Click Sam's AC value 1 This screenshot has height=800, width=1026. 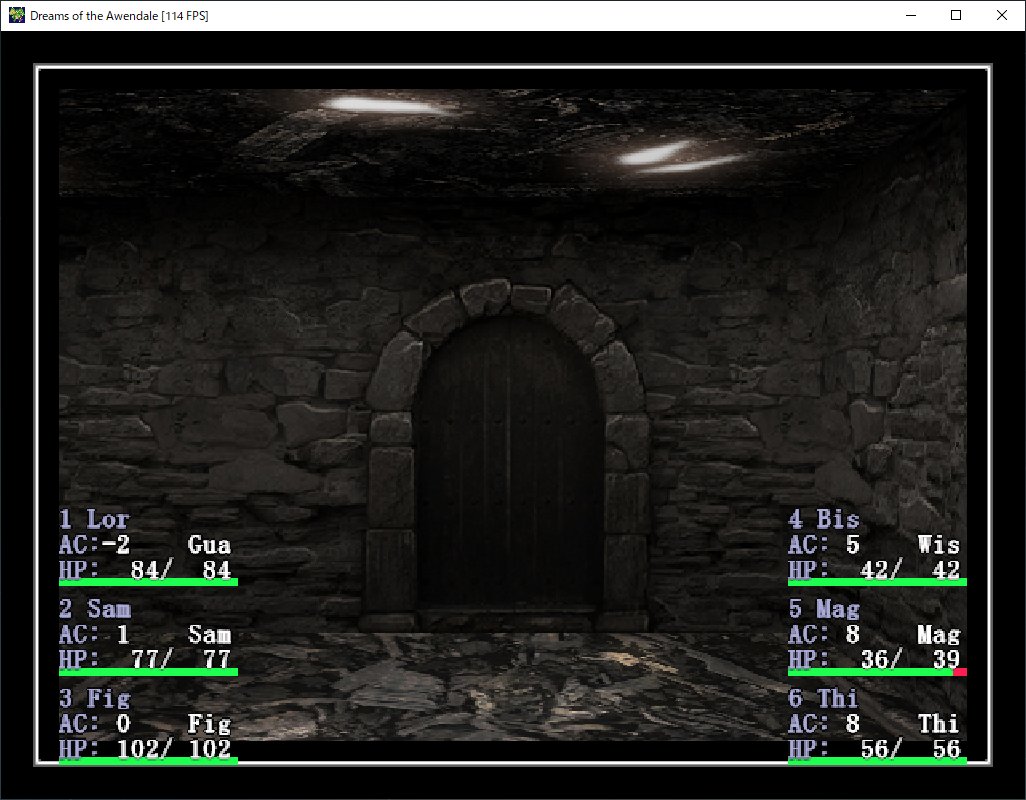[x=122, y=634]
